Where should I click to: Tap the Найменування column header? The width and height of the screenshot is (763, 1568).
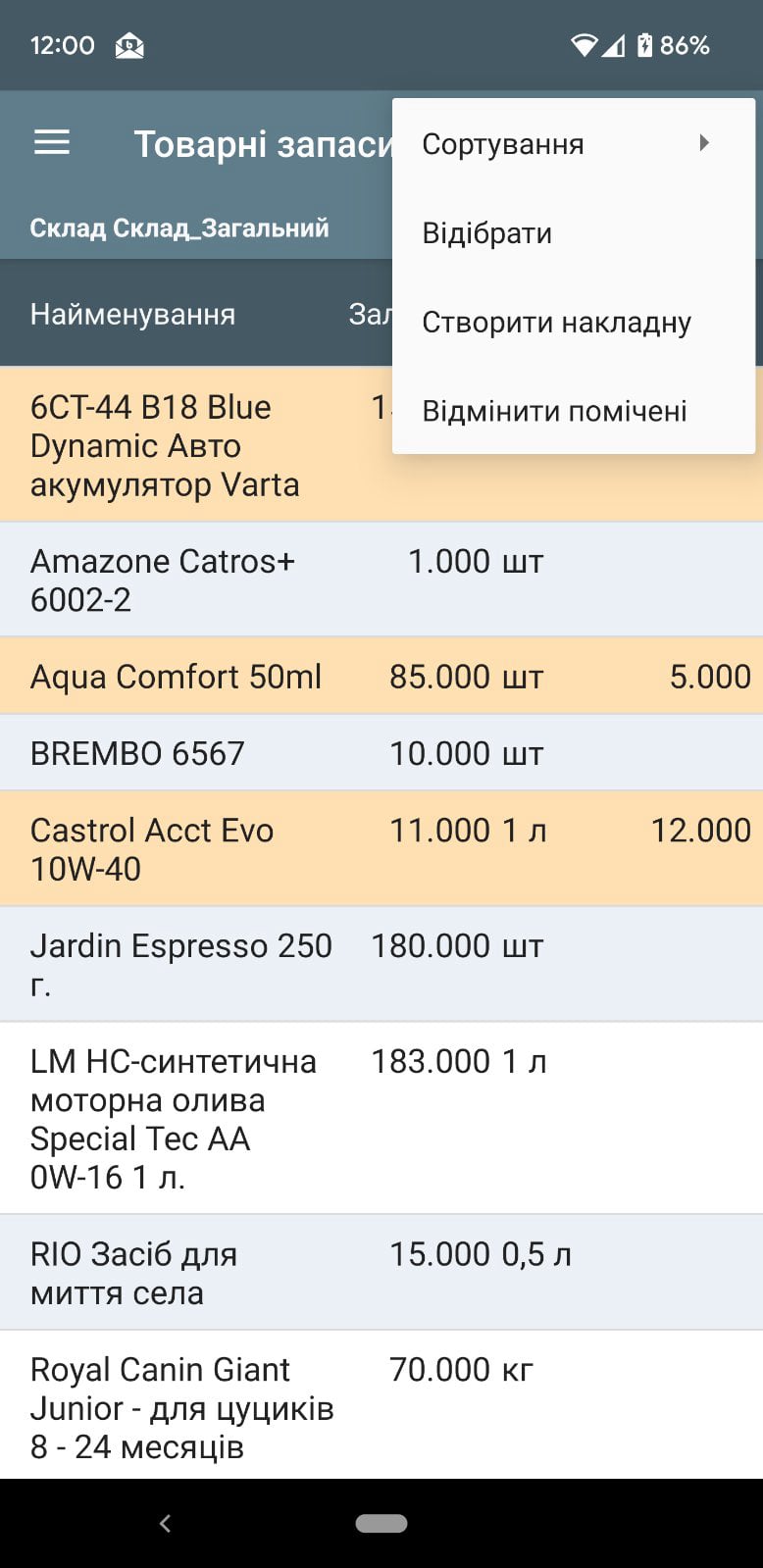click(133, 314)
